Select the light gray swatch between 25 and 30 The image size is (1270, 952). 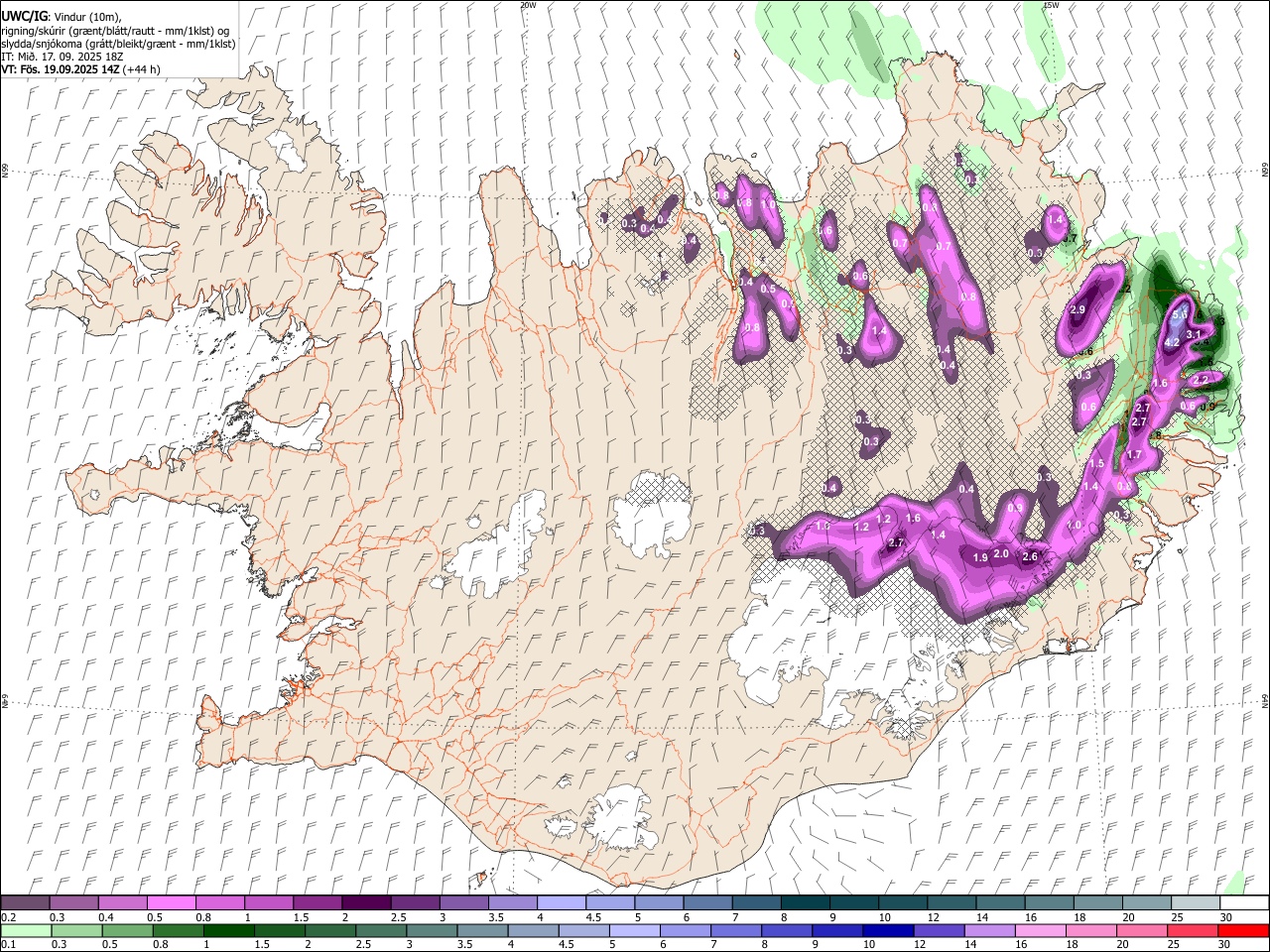tap(1195, 902)
